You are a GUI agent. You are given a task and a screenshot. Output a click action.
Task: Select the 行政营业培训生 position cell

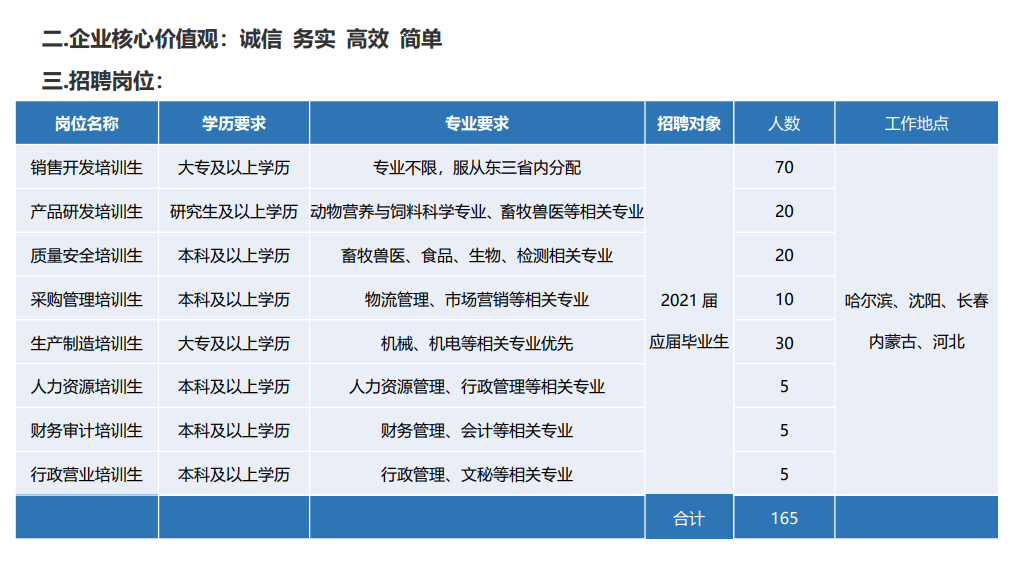click(x=87, y=475)
